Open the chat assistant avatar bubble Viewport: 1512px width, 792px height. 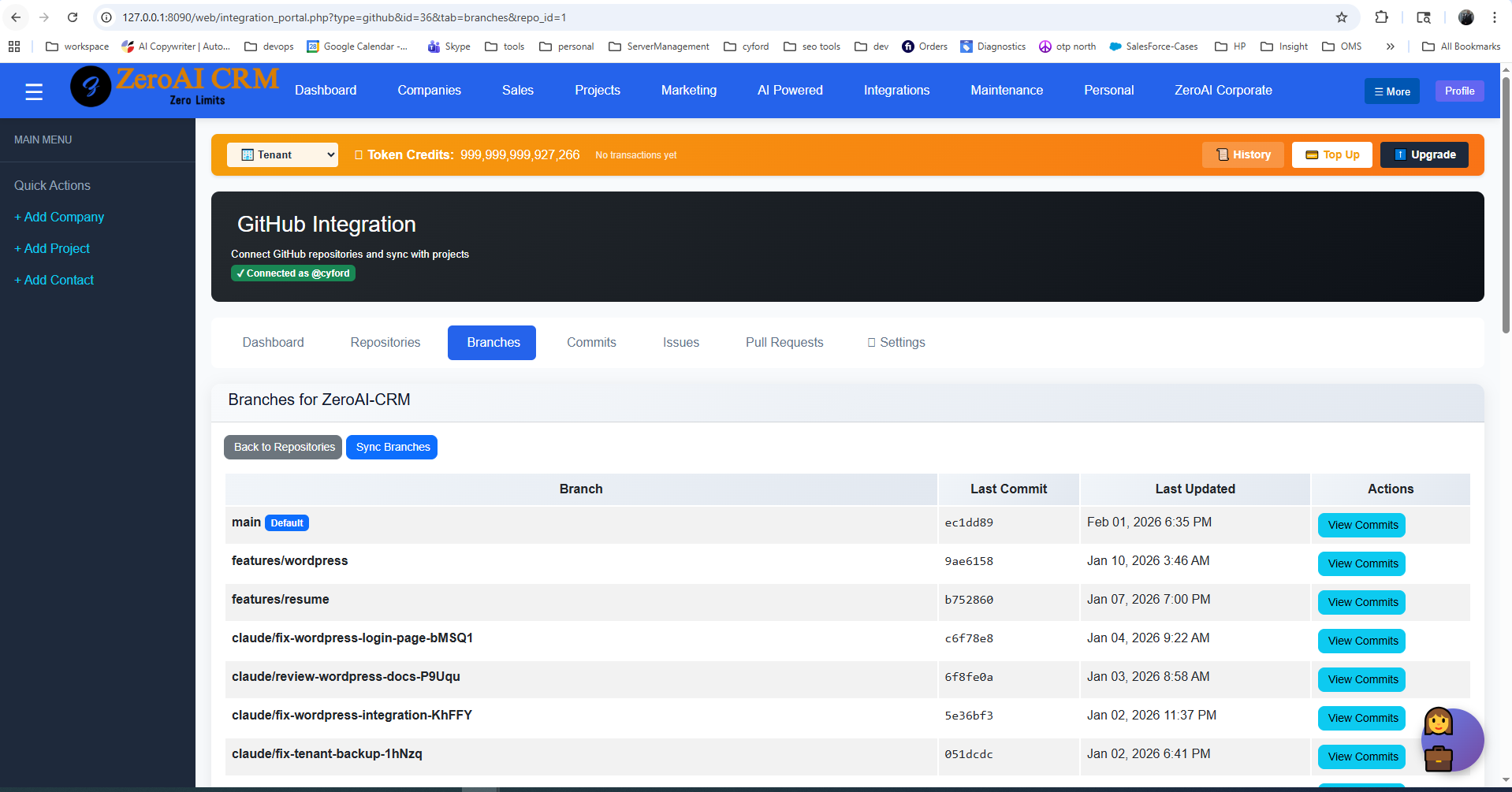(x=1451, y=739)
